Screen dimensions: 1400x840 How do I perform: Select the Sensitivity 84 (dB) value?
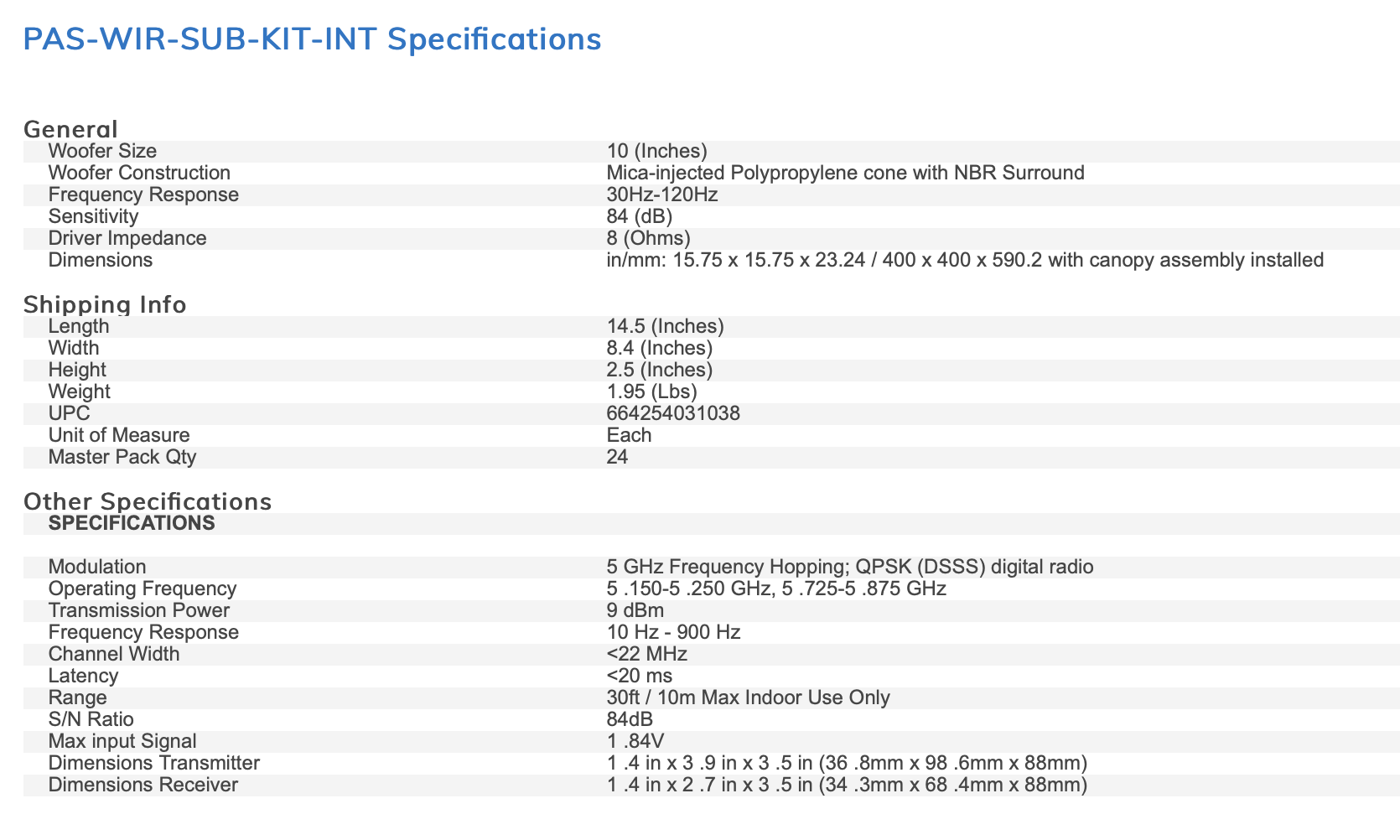[x=640, y=216]
